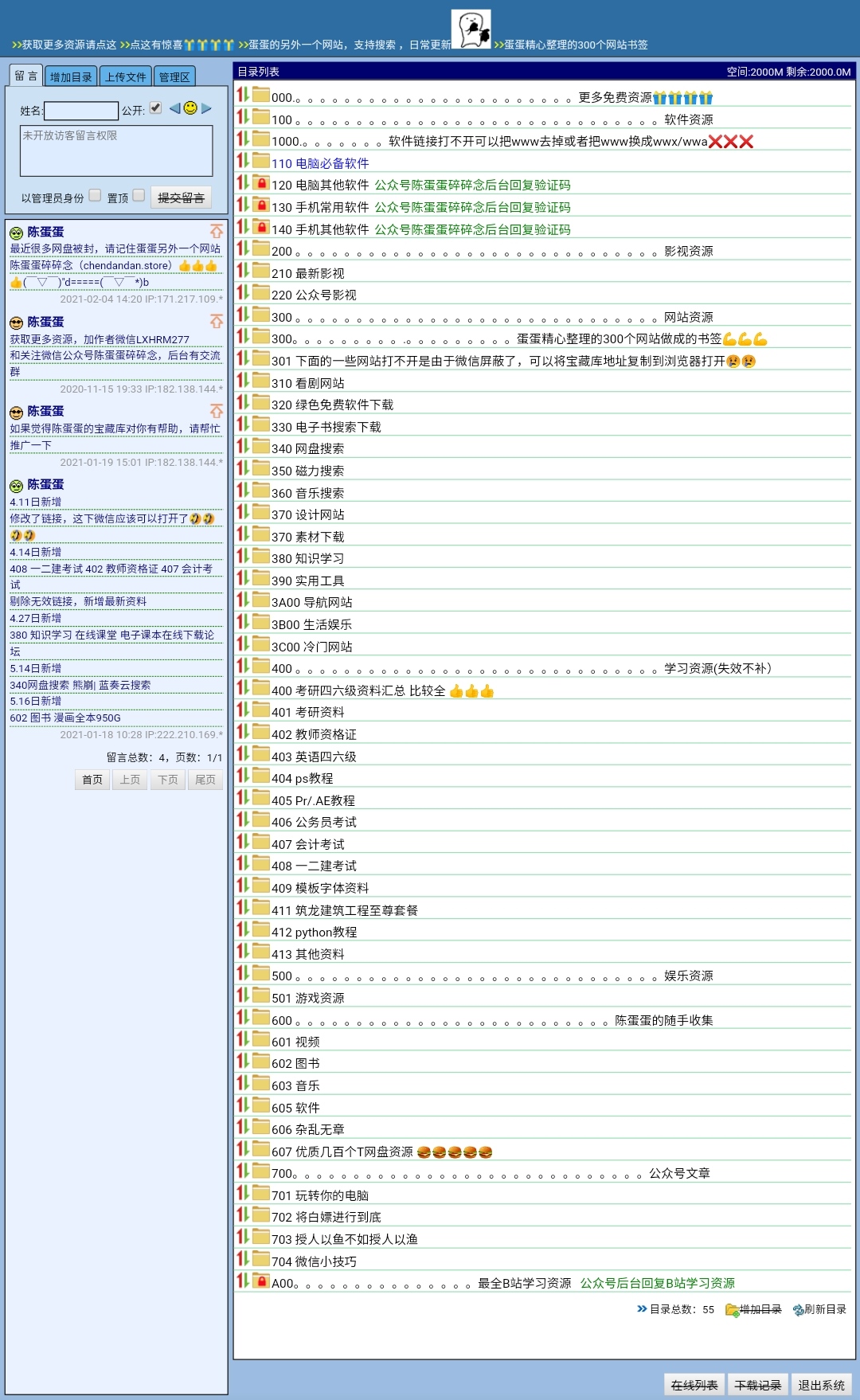Click the 刷新目录 refresh icon
This screenshot has width=860, height=1400.
[x=798, y=1310]
